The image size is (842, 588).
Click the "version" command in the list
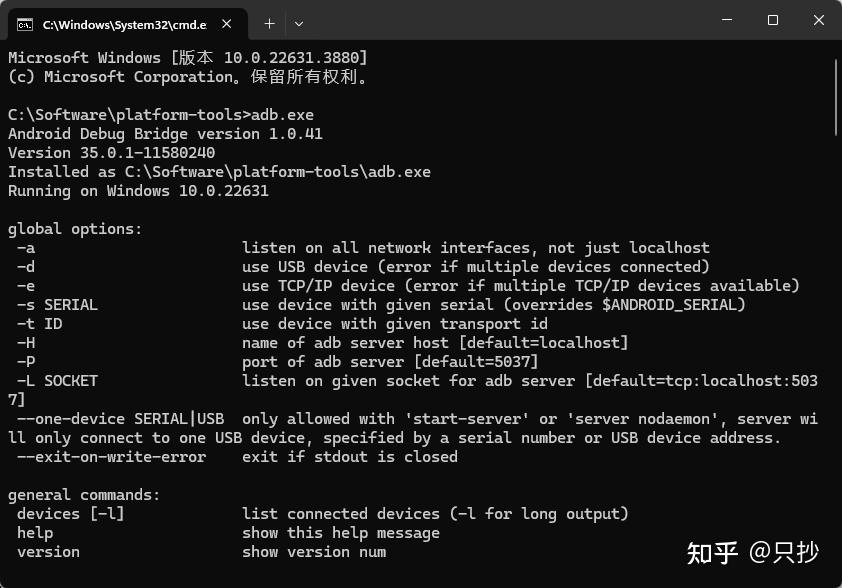point(48,552)
